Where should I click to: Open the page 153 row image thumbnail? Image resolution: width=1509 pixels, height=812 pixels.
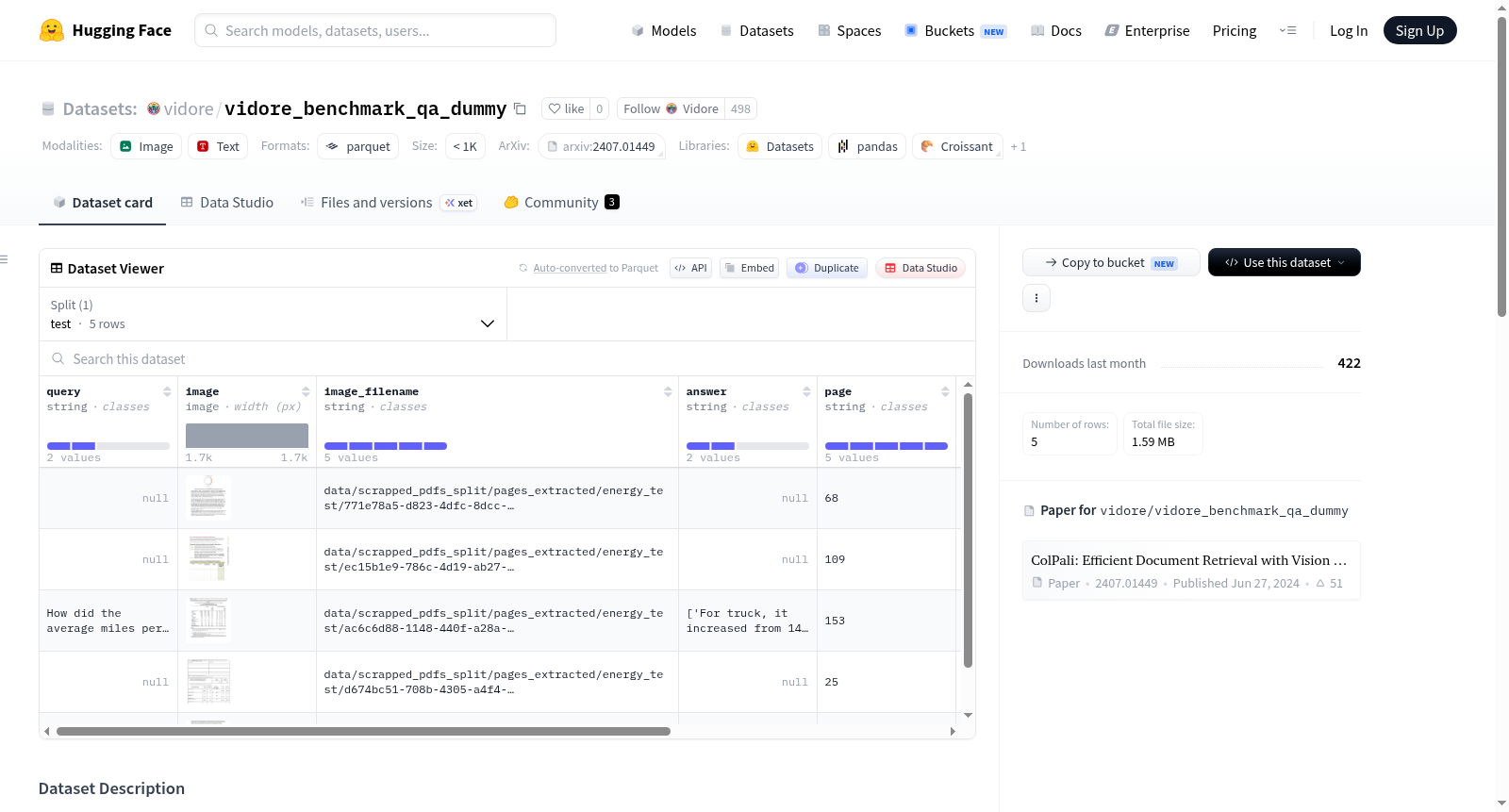208,620
